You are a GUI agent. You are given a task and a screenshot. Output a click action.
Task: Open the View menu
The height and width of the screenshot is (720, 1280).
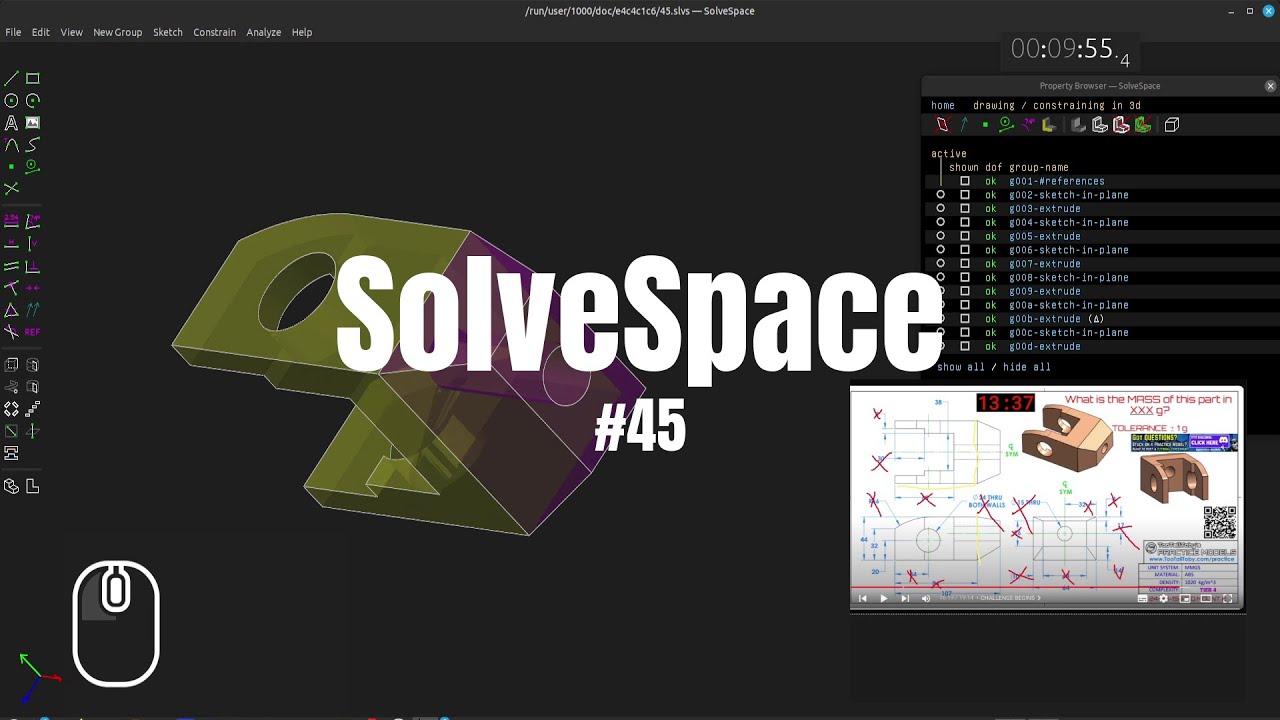coord(71,32)
